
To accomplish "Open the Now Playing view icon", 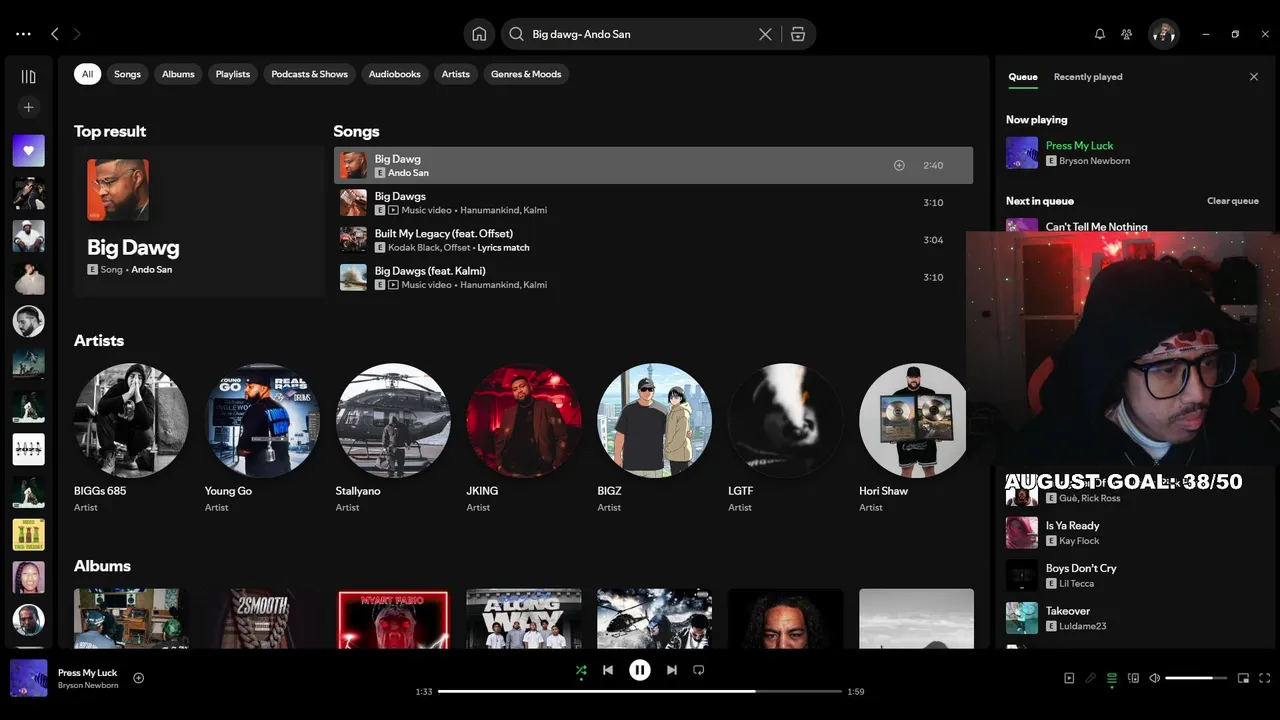I will [x=1069, y=678].
